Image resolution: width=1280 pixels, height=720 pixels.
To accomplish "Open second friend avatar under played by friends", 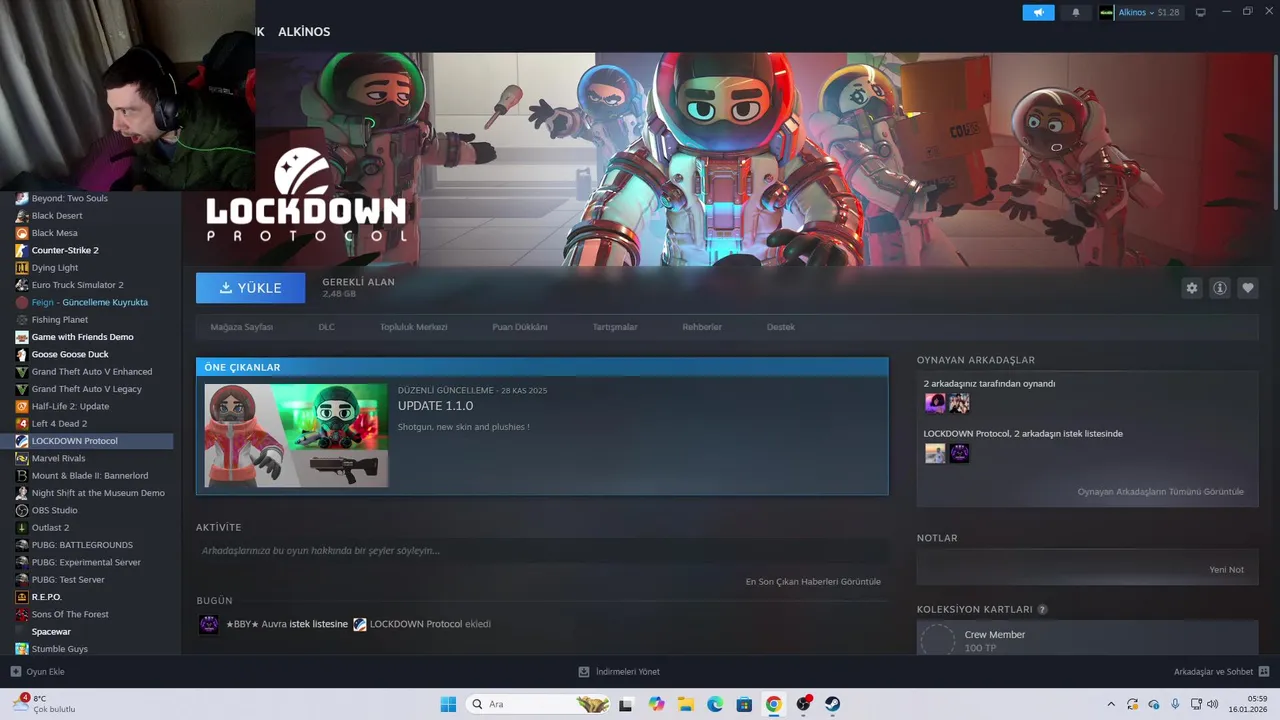I will coord(959,403).
